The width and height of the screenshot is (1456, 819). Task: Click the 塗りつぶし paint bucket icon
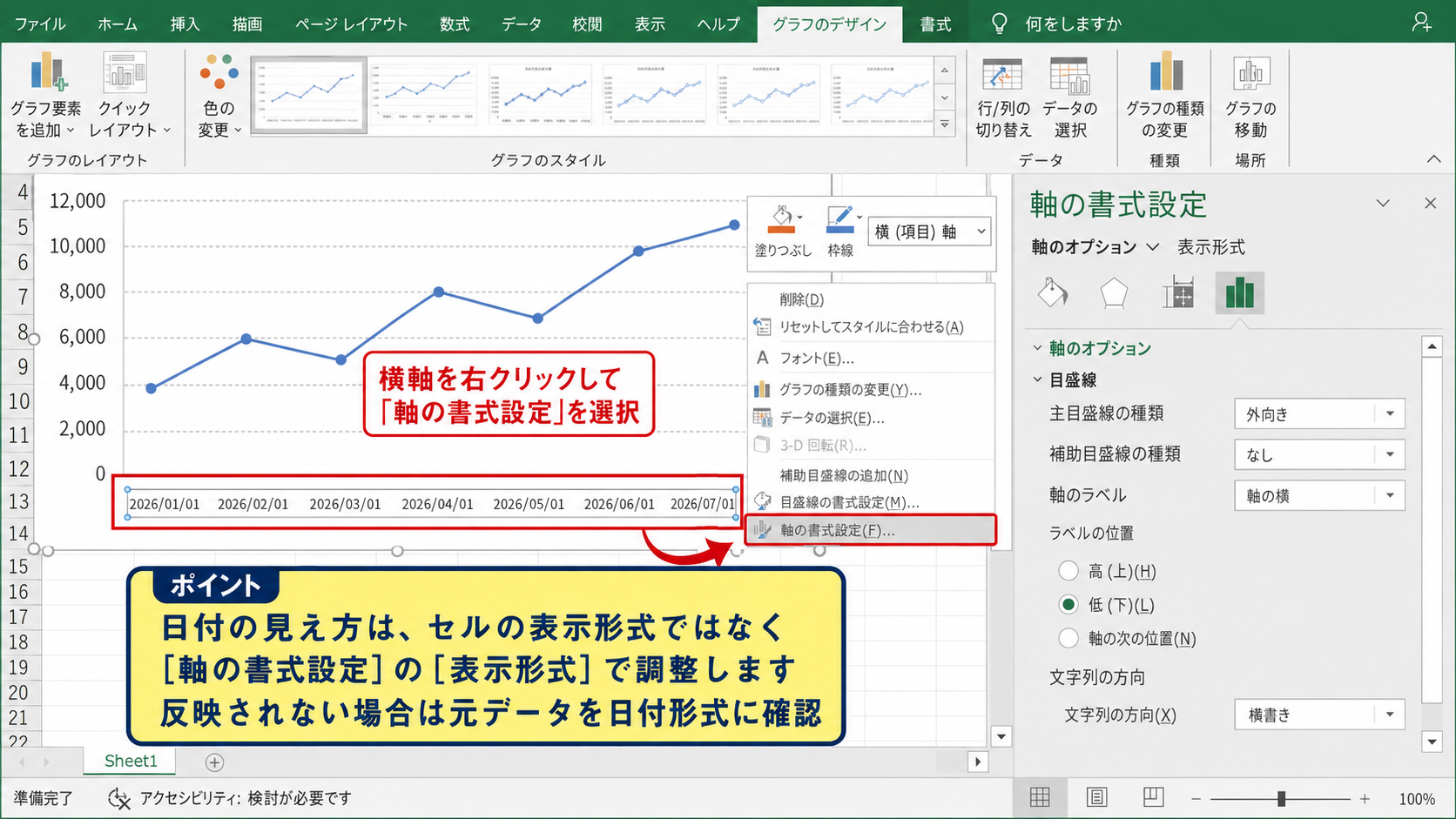pos(782,219)
